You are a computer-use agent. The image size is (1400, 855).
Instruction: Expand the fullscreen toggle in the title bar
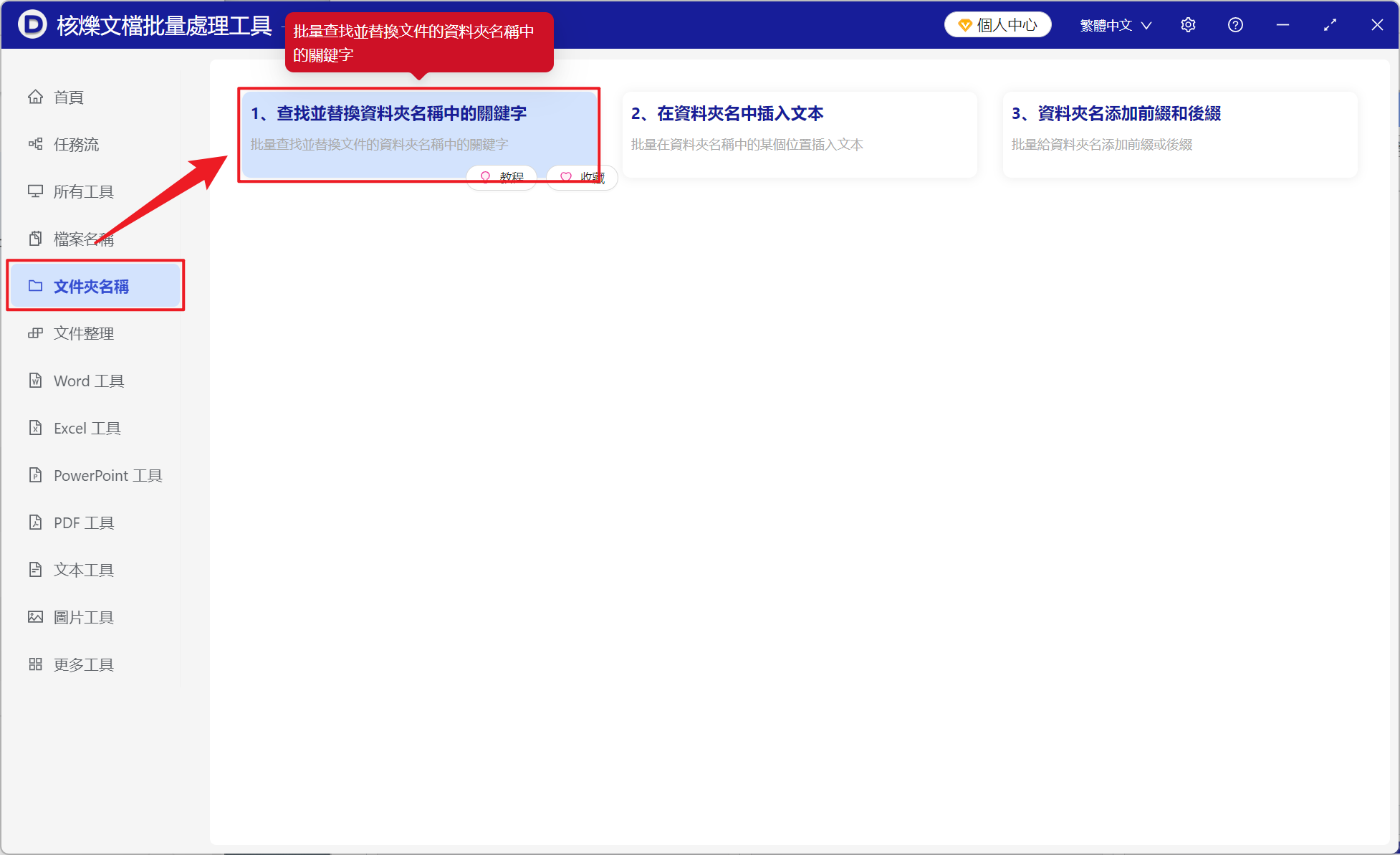(x=1330, y=24)
